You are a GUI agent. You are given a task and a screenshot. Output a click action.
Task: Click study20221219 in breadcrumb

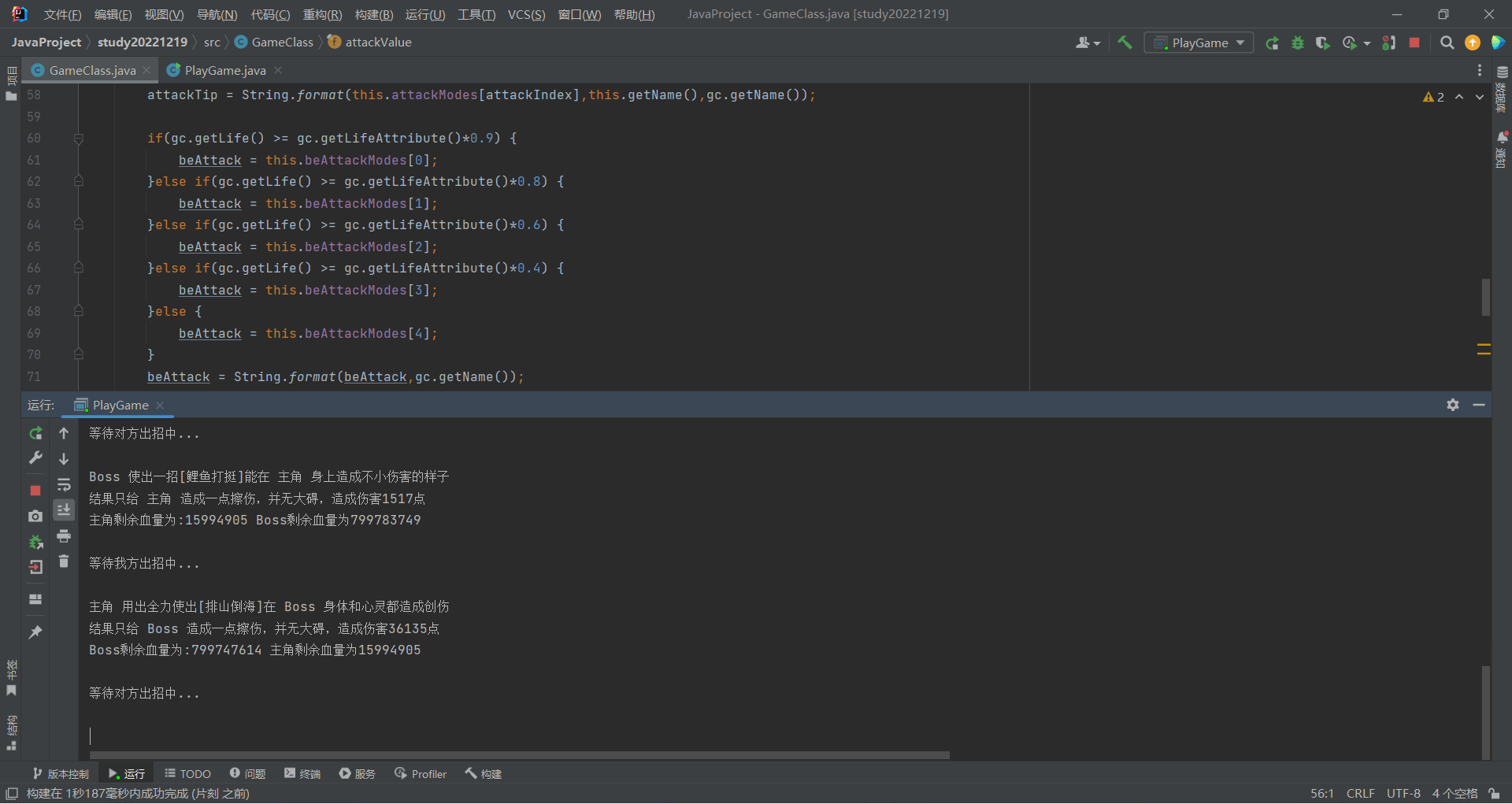pyautogui.click(x=143, y=43)
